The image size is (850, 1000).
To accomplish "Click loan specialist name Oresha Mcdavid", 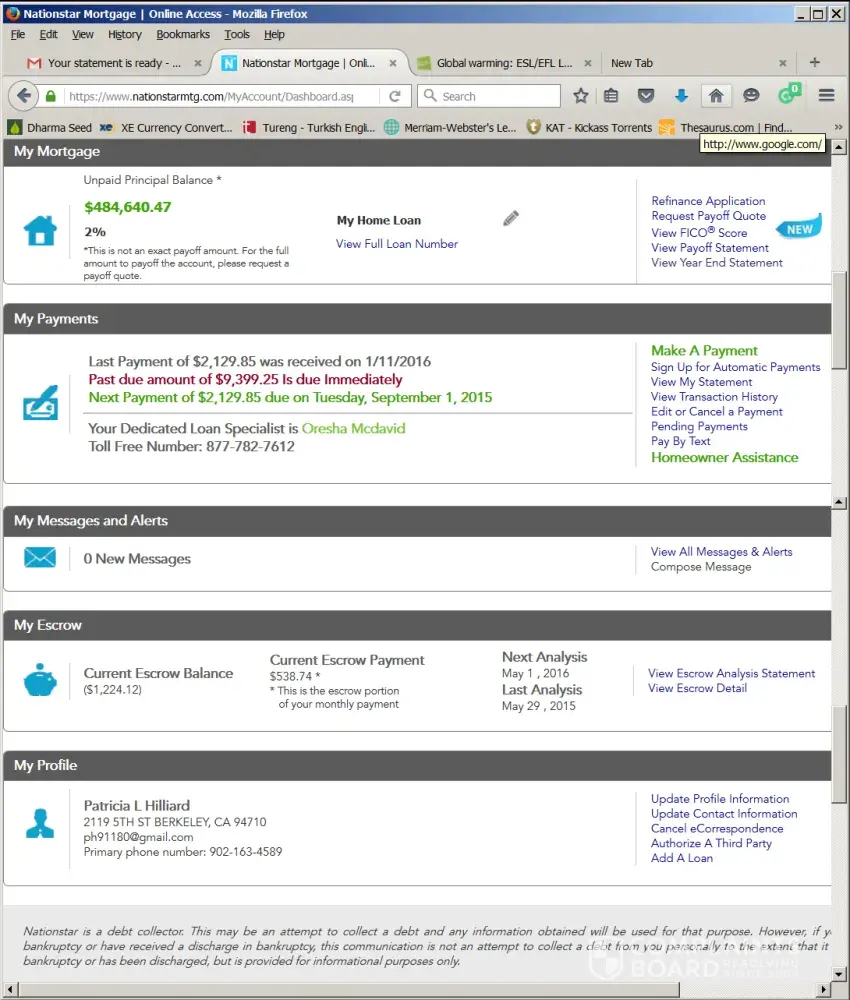I will click(x=353, y=428).
